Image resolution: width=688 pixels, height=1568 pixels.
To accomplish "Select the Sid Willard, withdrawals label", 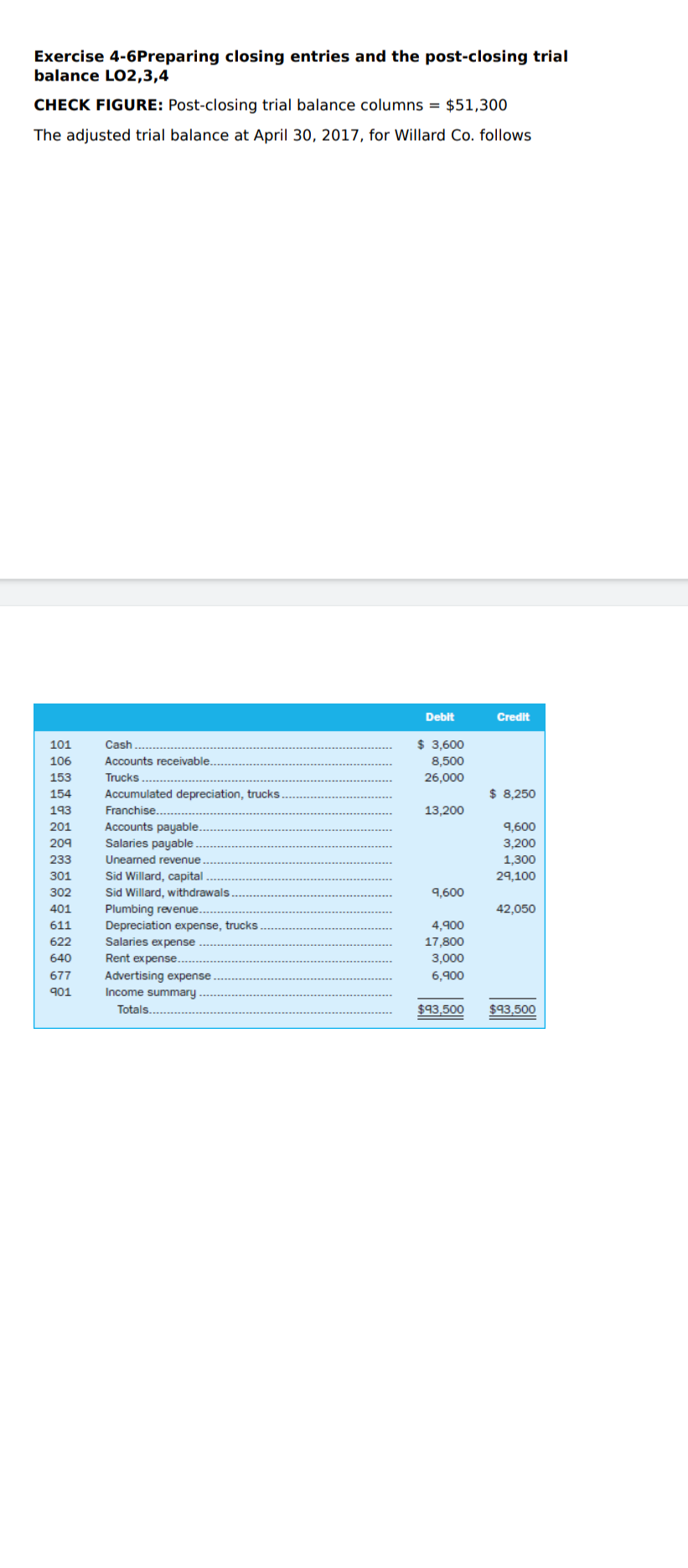I will pos(167,892).
